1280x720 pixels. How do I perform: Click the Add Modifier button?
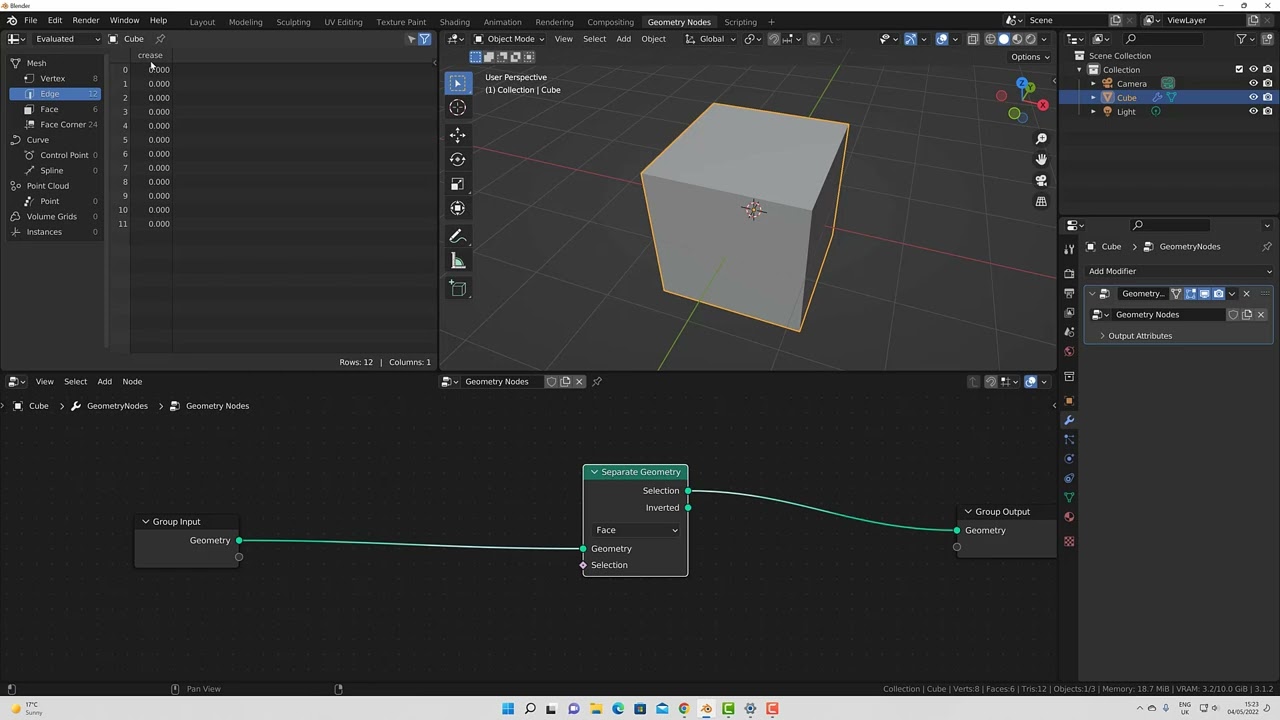click(x=1180, y=270)
